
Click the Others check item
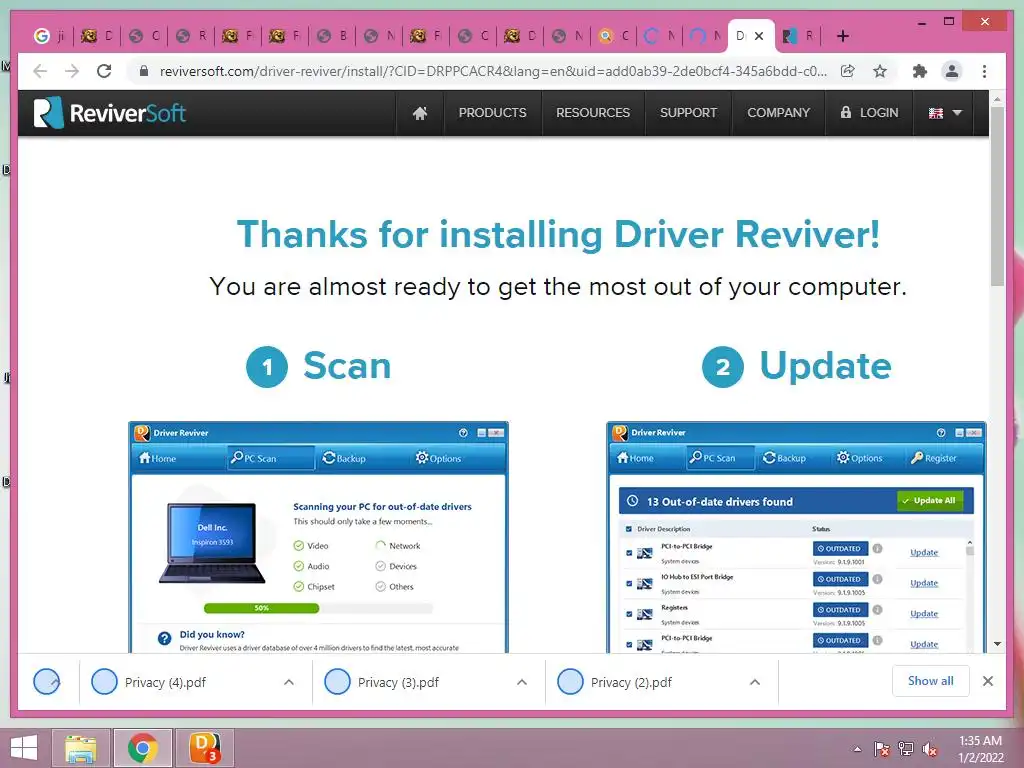click(x=394, y=586)
